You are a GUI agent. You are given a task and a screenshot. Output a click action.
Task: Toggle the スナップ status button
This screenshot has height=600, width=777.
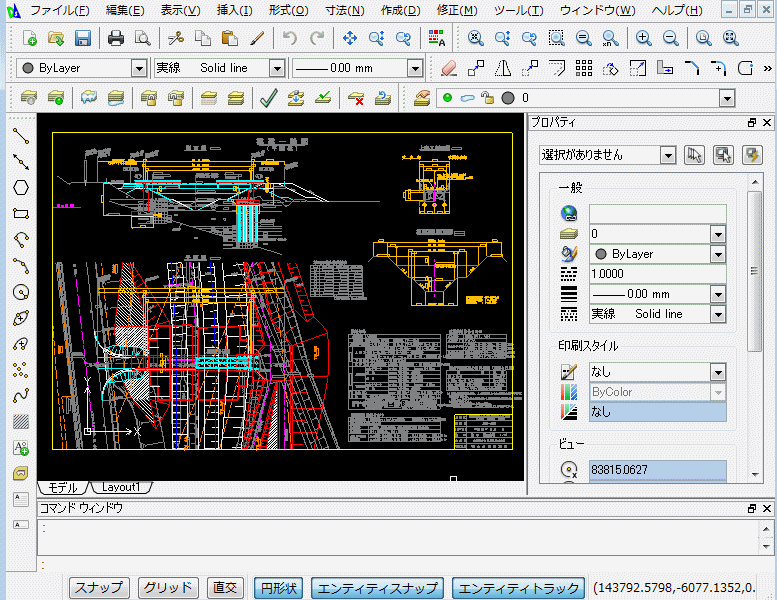[99, 588]
